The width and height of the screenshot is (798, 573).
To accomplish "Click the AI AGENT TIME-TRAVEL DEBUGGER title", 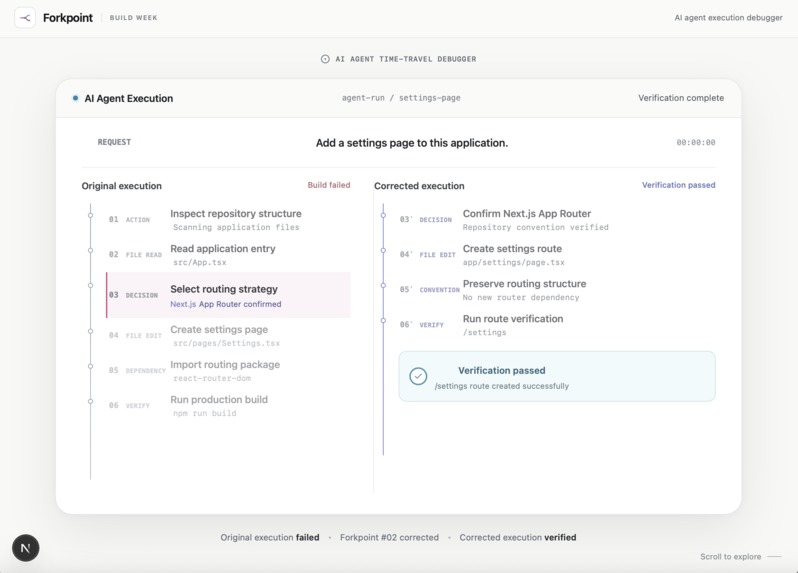I will (406, 59).
